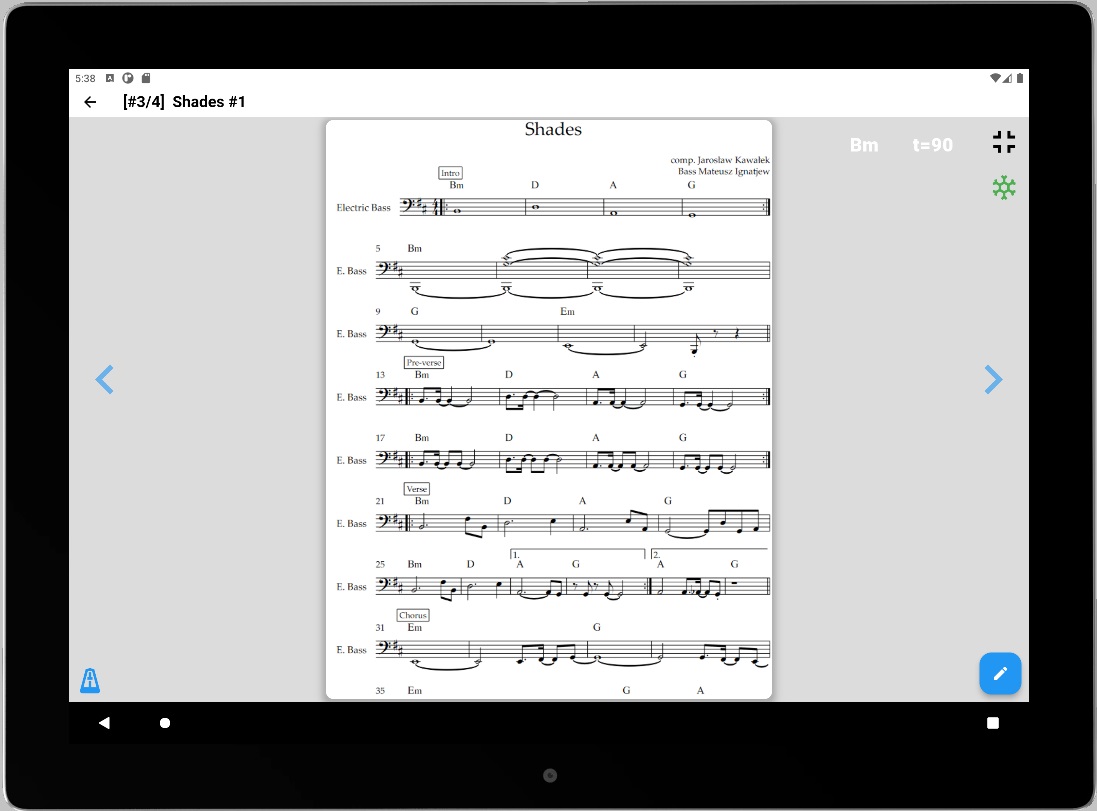Tap the t=90 tempo indicator
The height and width of the screenshot is (811, 1097).
click(933, 145)
